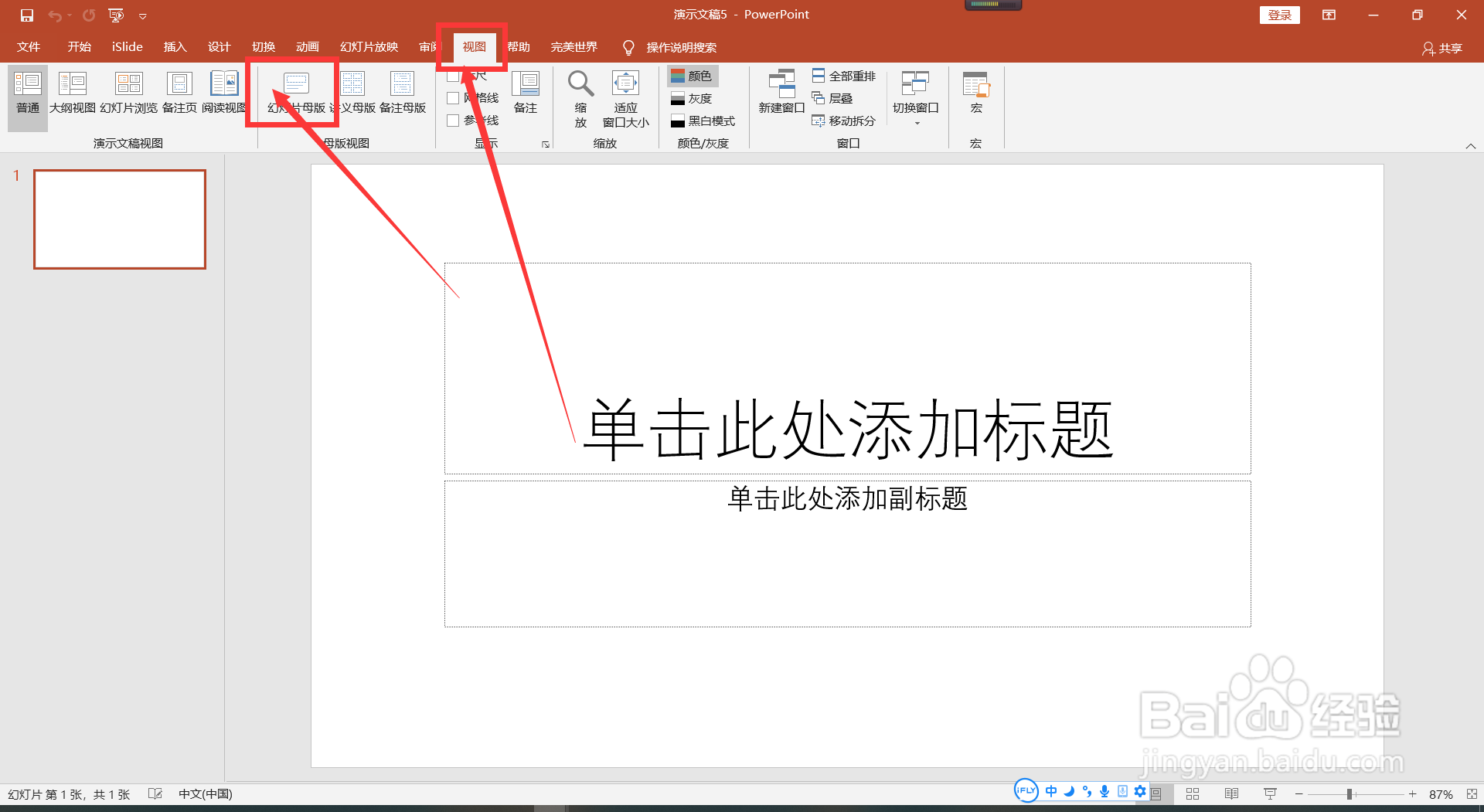Open the 完美世界 tab
Viewport: 1484px width, 812px height.
(x=574, y=47)
